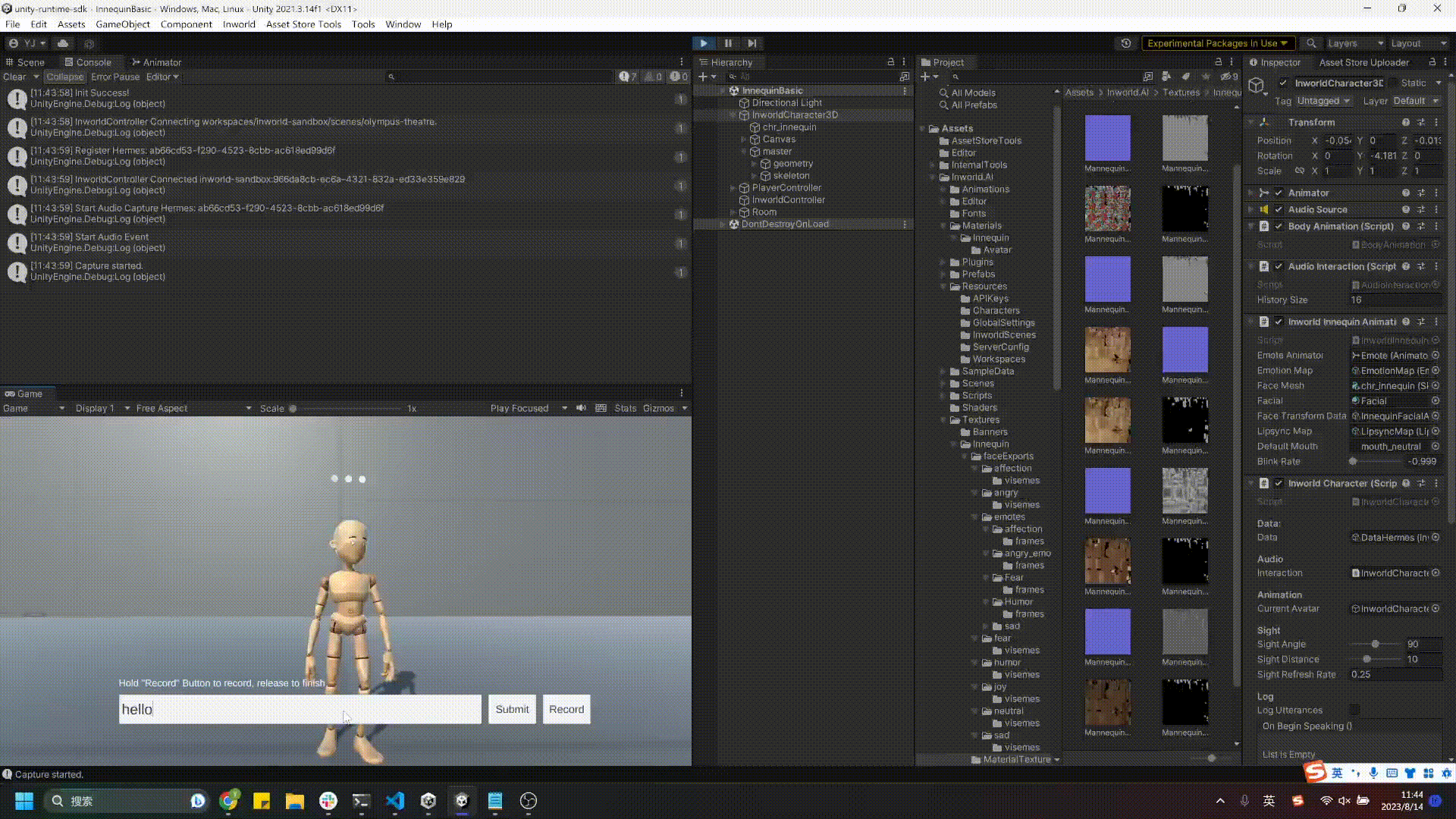
Task: Mute audio in Game view
Action: 581,408
